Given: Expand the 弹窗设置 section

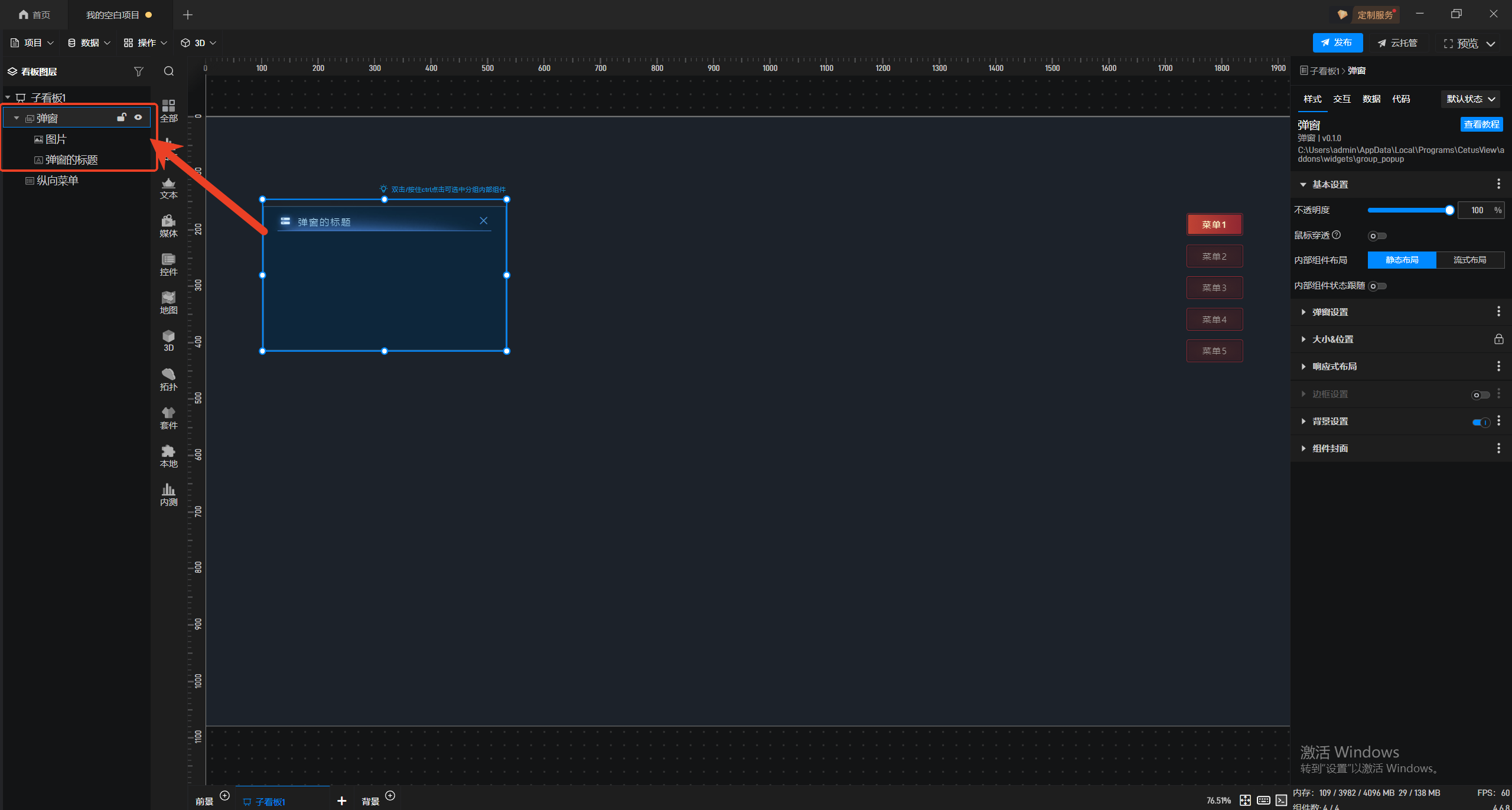Looking at the screenshot, I should 1330,312.
